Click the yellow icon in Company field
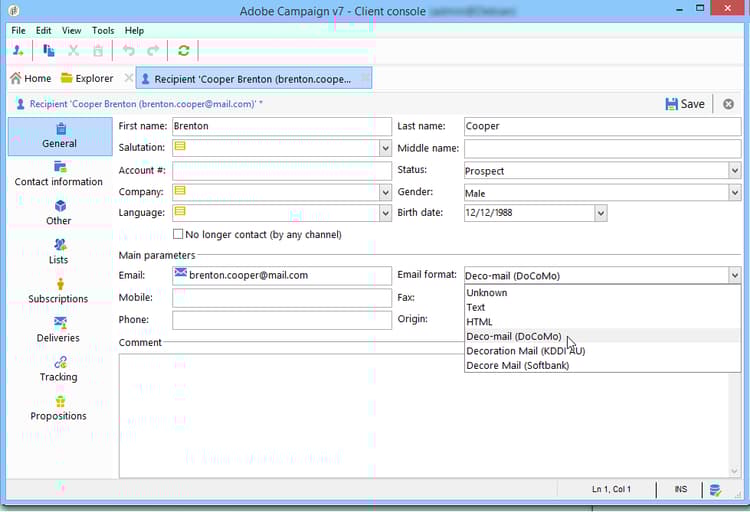This screenshot has height=512, width=750. [180, 190]
